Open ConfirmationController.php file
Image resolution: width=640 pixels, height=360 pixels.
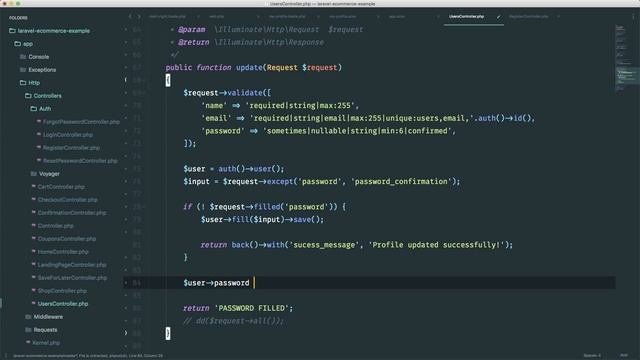(x=72, y=213)
